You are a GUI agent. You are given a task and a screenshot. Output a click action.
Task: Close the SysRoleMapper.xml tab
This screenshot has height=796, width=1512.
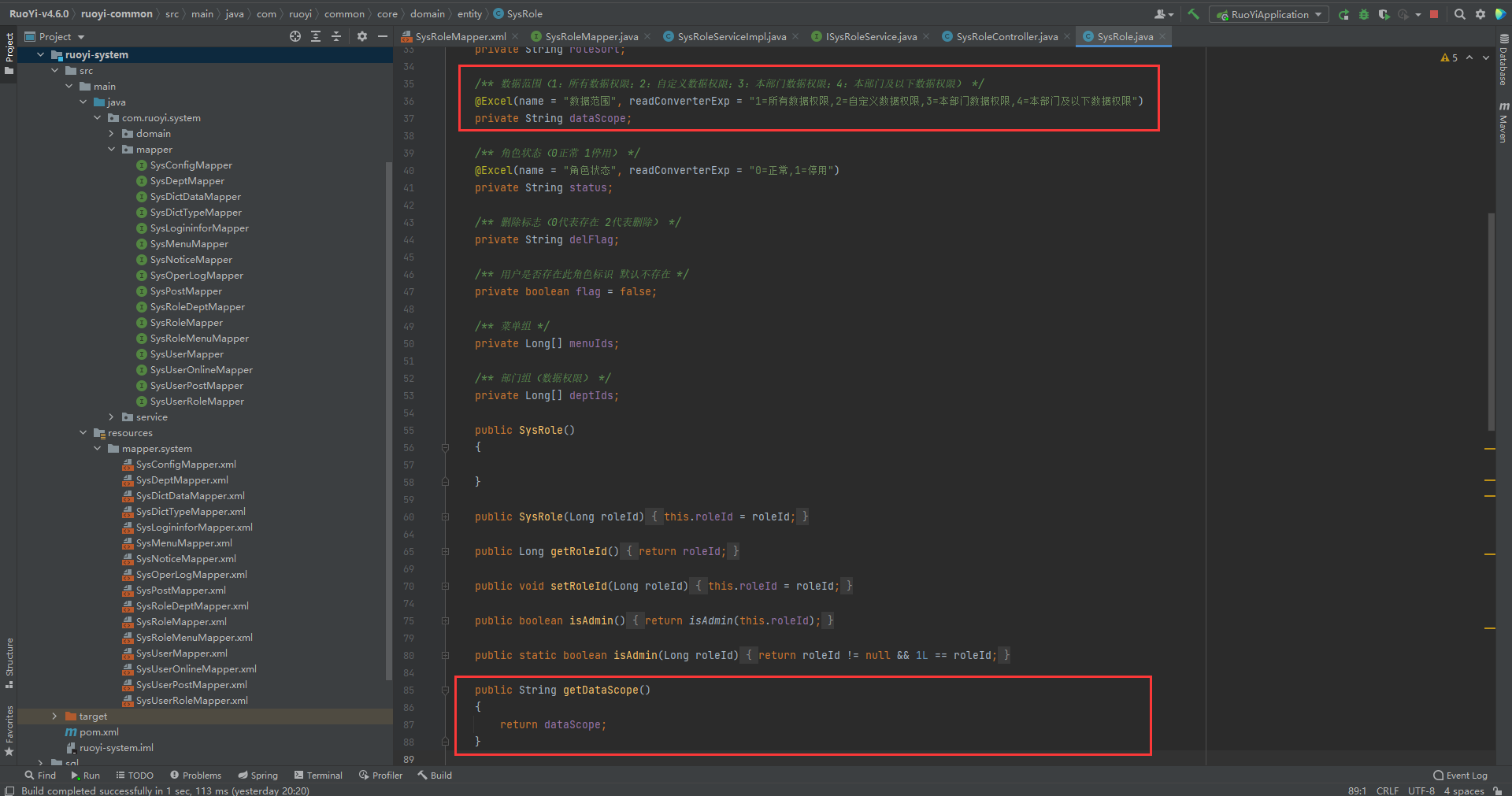pos(515,36)
